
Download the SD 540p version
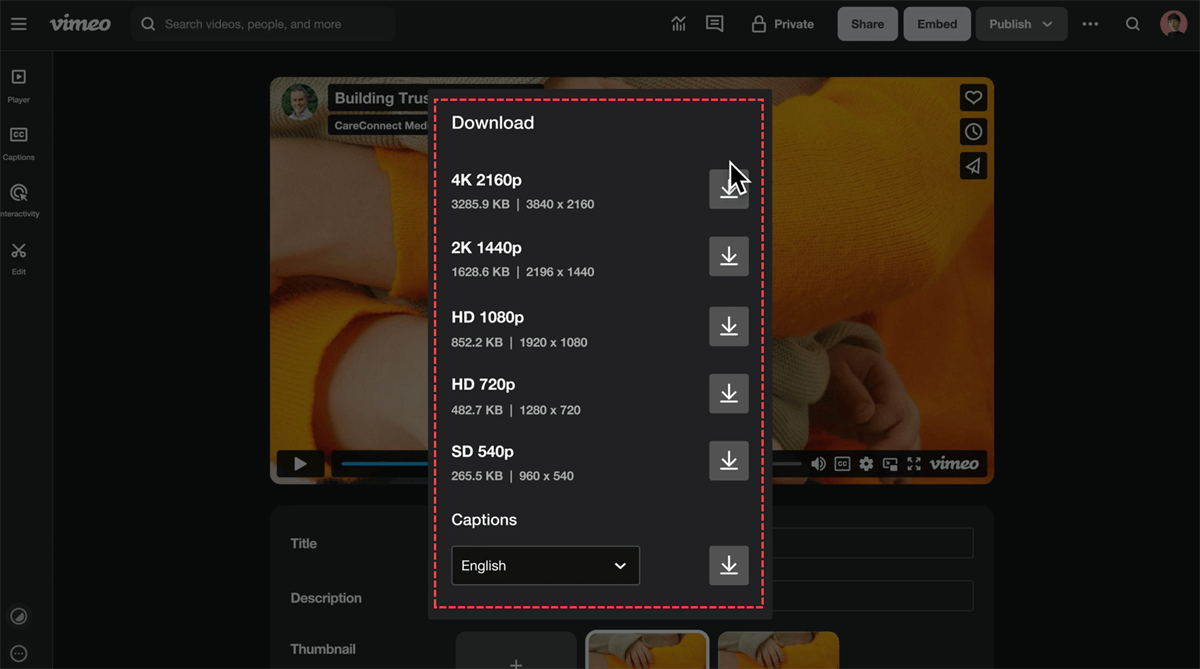[728, 461]
